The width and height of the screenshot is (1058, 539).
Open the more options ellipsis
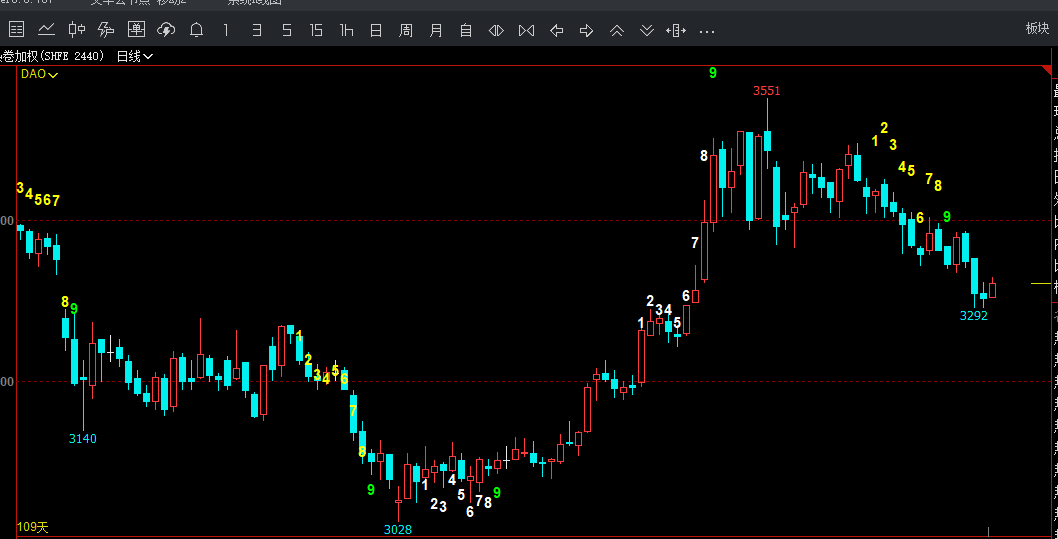tap(706, 31)
